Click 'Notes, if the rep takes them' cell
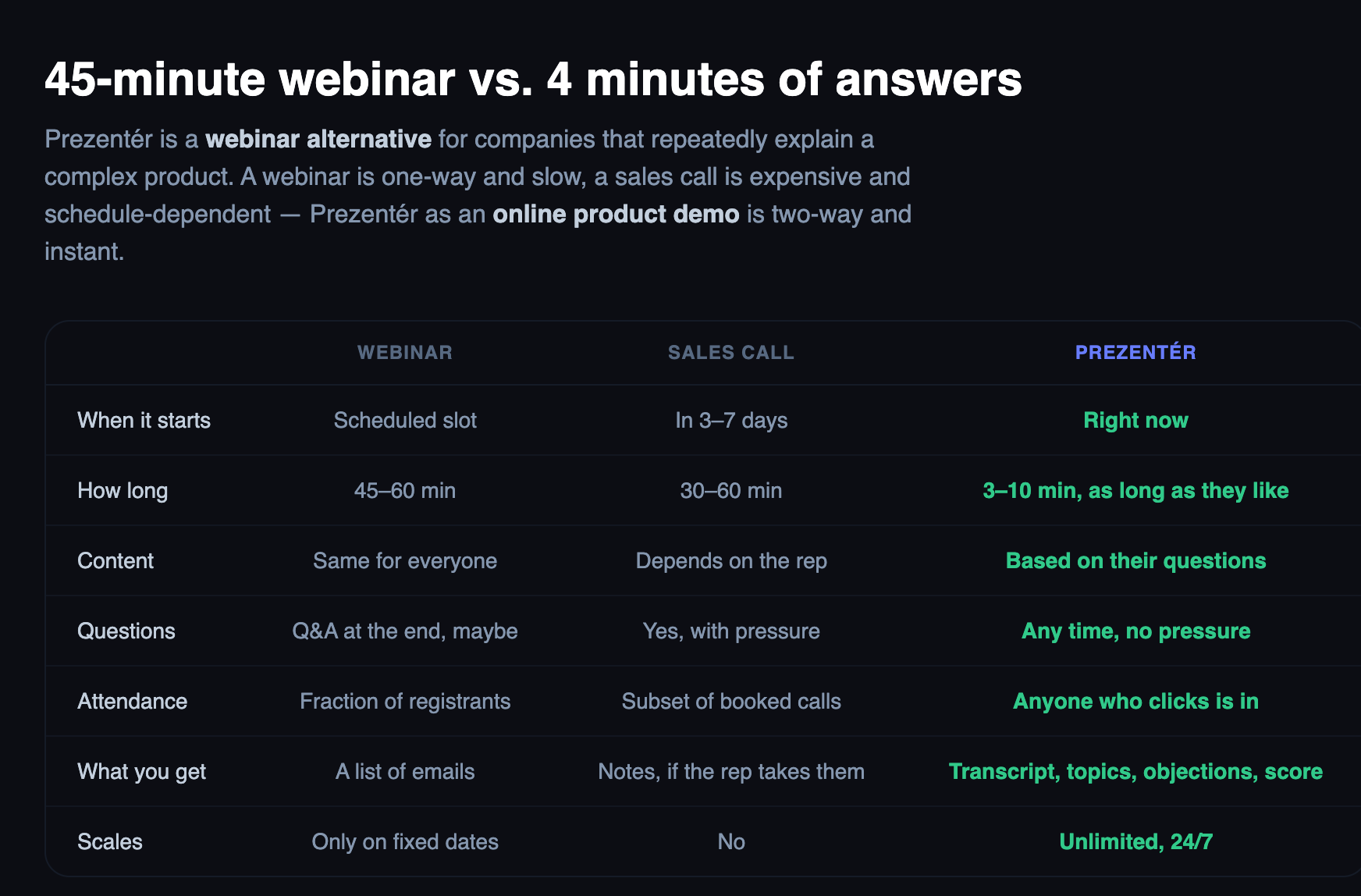The width and height of the screenshot is (1361, 896). click(731, 771)
